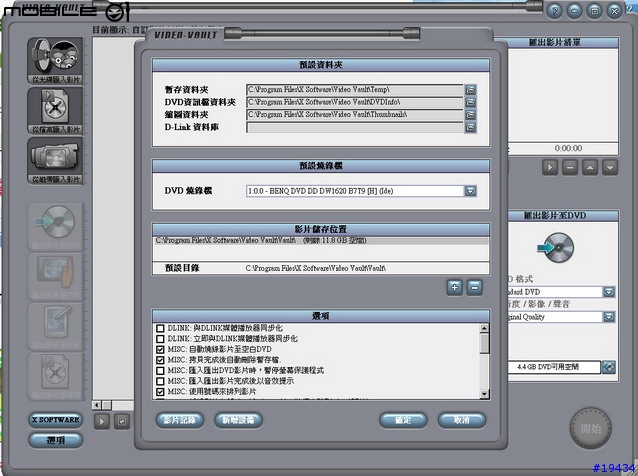Click the 確定 confirm button
This screenshot has width=638, height=476.
403,420
